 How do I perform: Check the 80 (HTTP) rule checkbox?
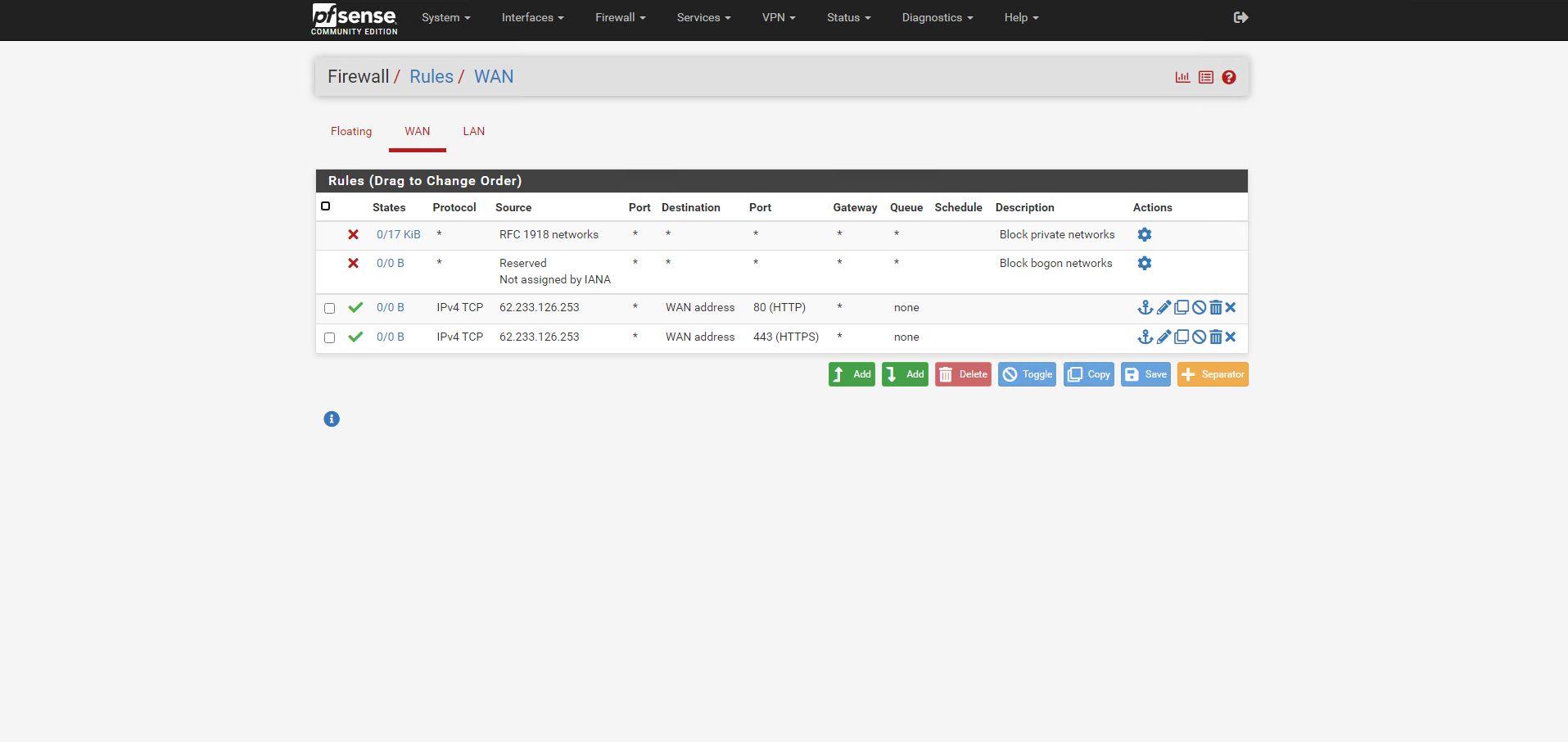pos(329,308)
